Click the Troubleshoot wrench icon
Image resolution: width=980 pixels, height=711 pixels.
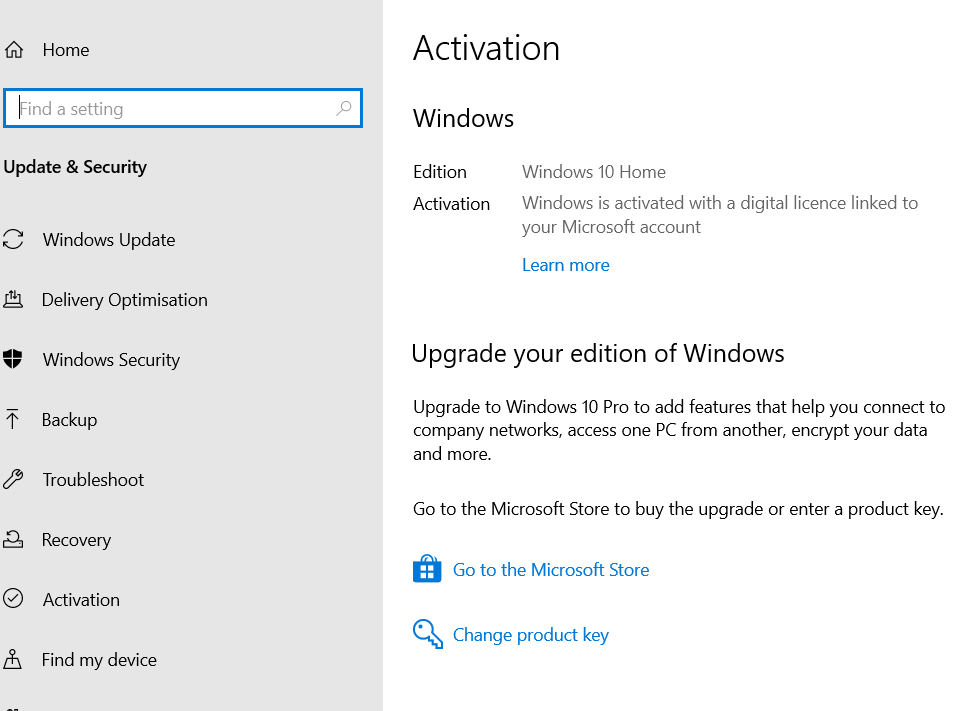[13, 479]
